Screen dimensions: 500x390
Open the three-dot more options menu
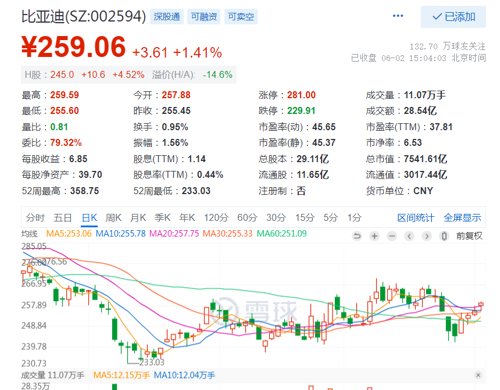point(398,16)
